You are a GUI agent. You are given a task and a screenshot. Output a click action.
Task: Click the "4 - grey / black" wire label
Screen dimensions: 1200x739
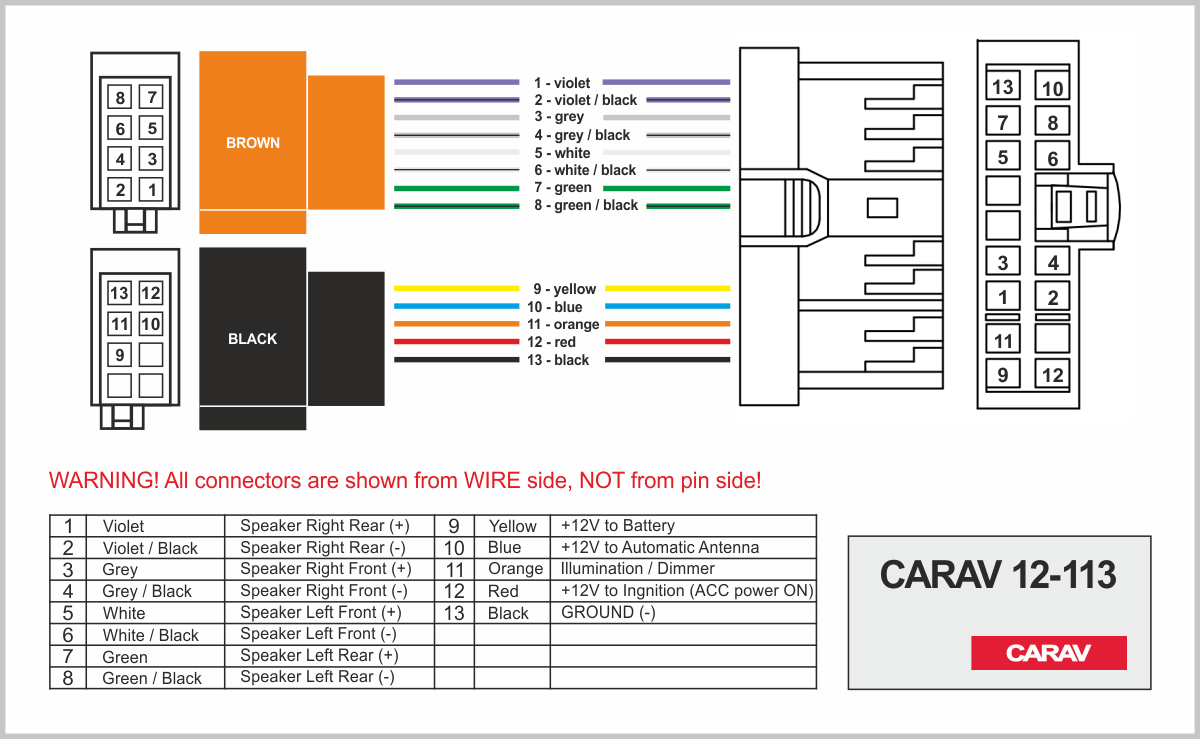[x=582, y=135]
